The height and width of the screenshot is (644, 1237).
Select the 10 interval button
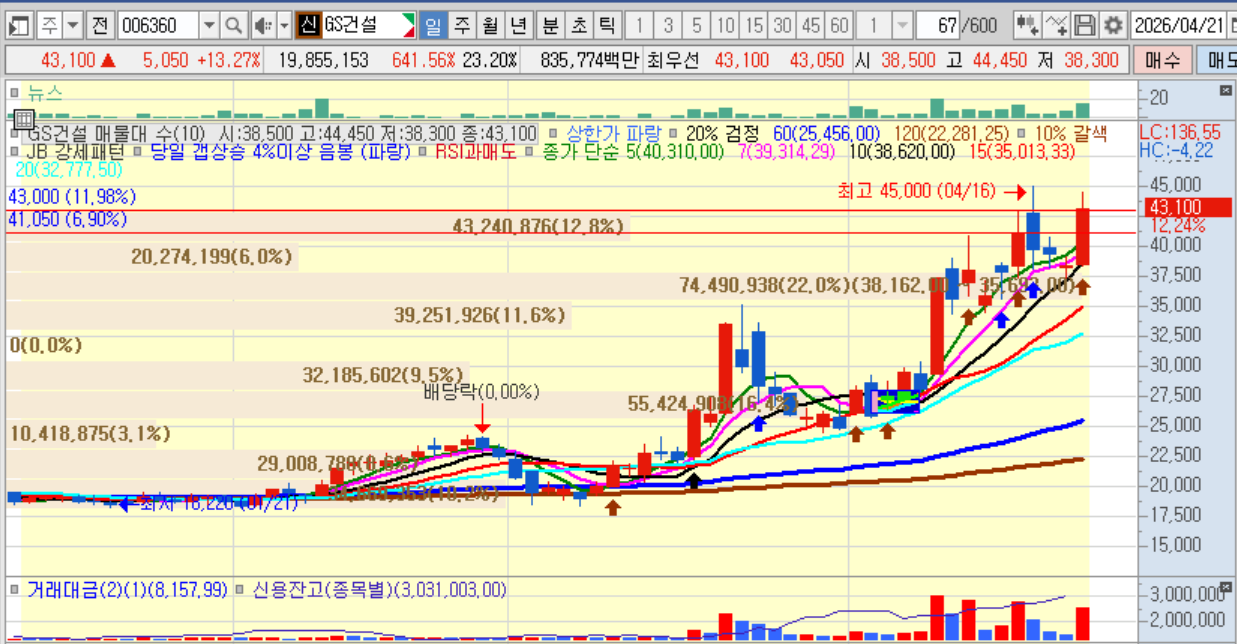coord(726,24)
